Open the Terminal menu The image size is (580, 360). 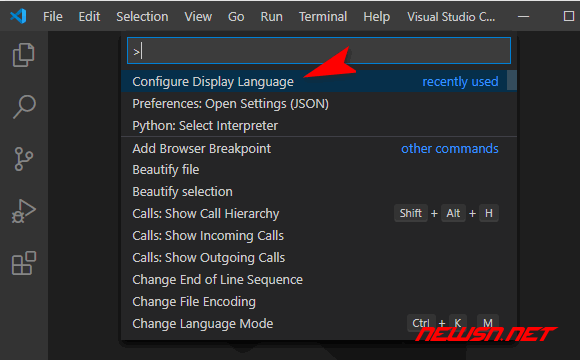coord(323,17)
